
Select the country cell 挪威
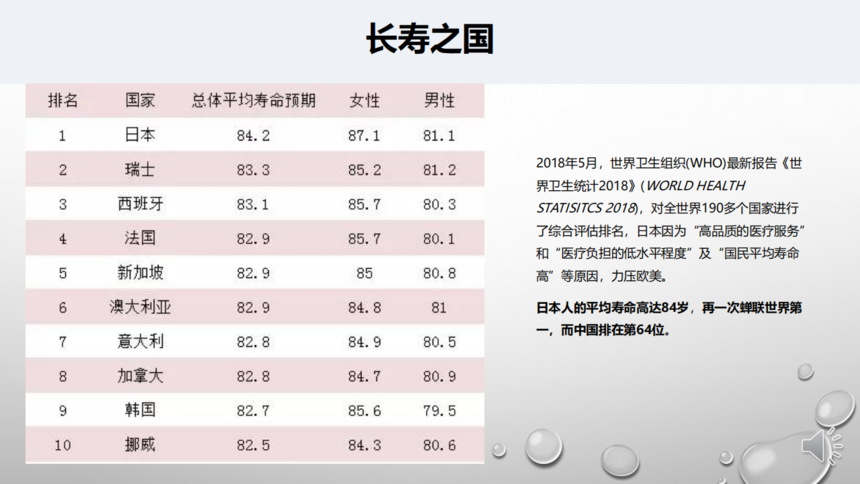[x=140, y=444]
